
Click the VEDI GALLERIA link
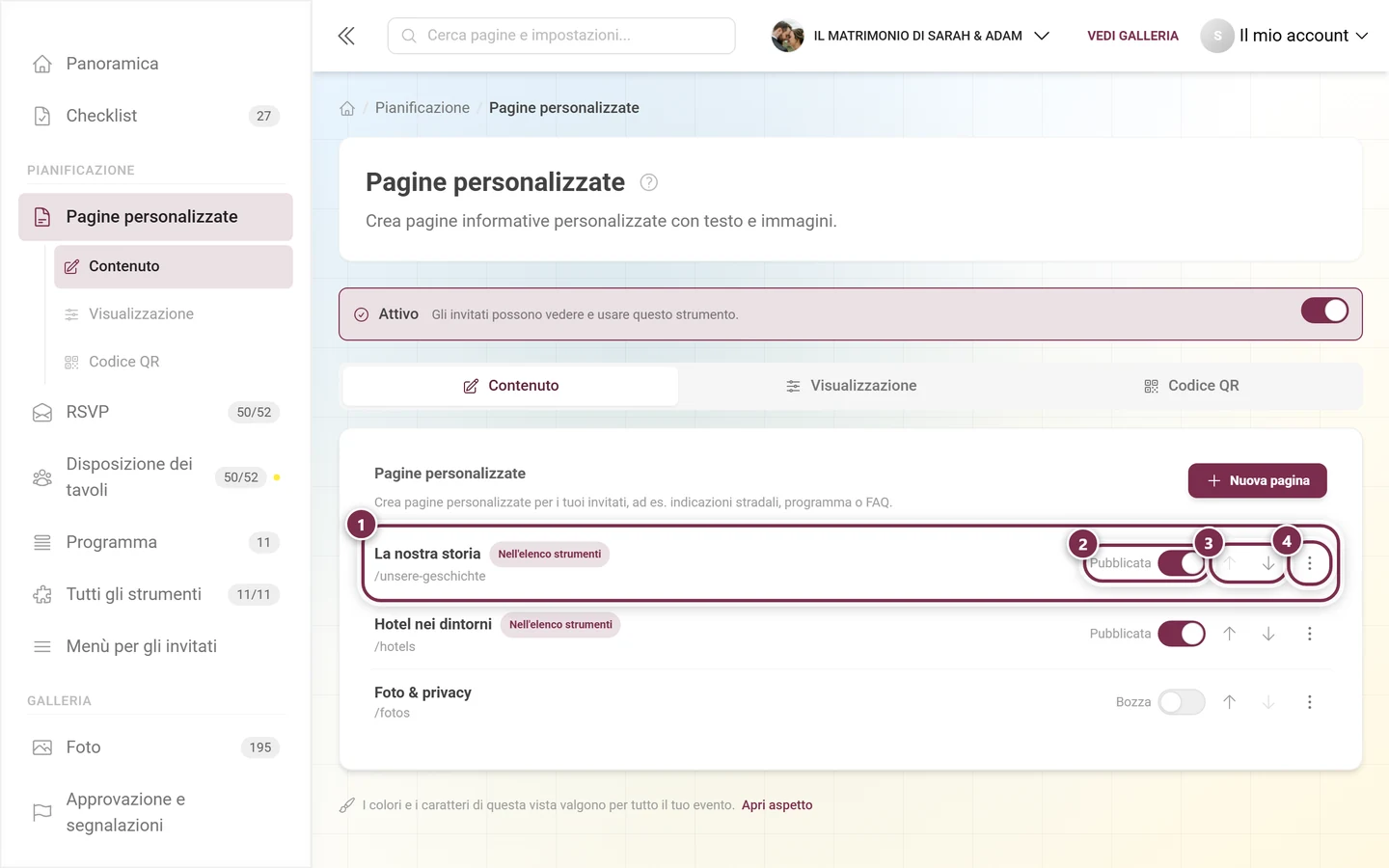point(1132,36)
